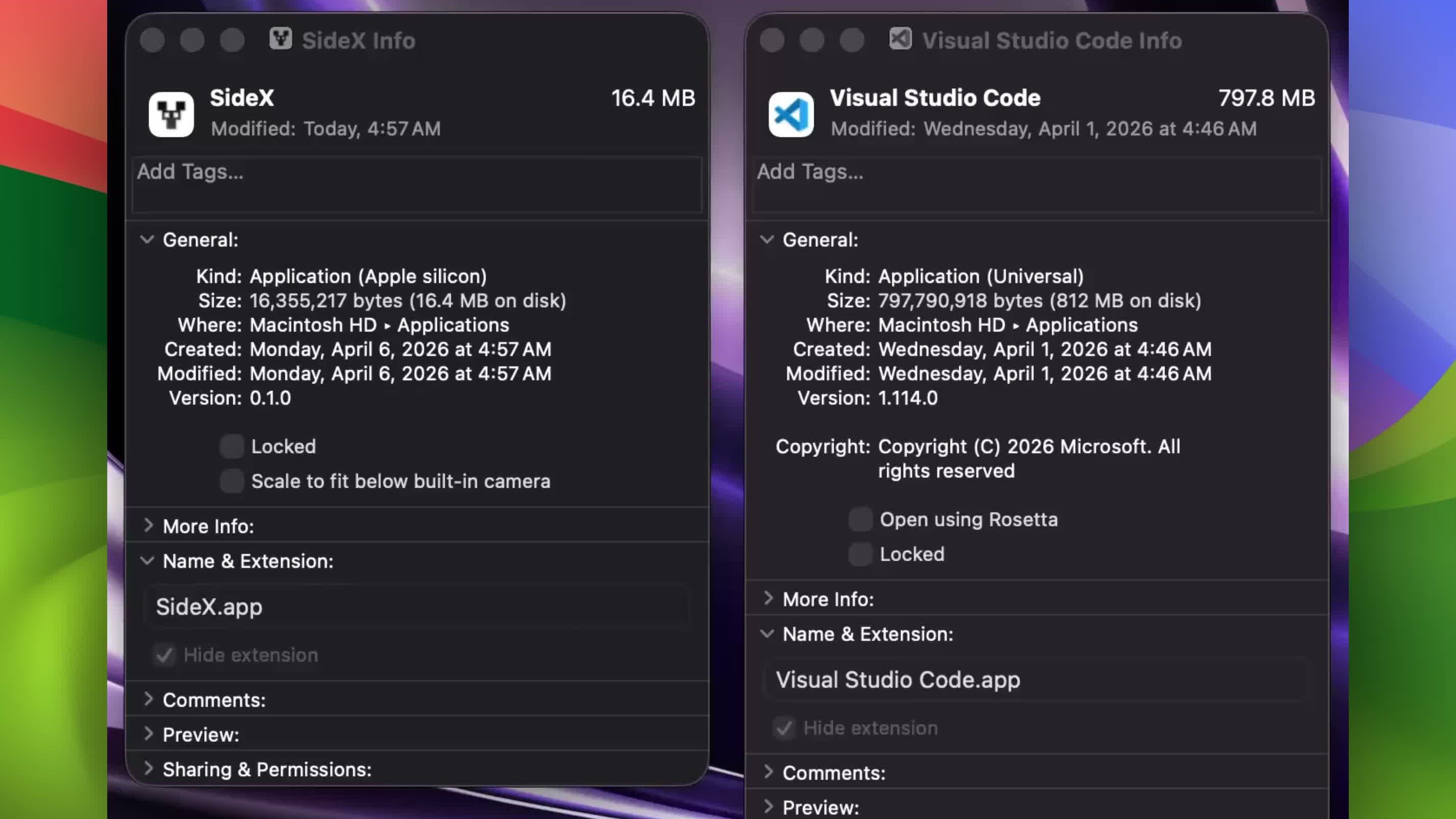The image size is (1456, 819).
Task: Click SideX name heading text
Action: pyautogui.click(x=242, y=98)
